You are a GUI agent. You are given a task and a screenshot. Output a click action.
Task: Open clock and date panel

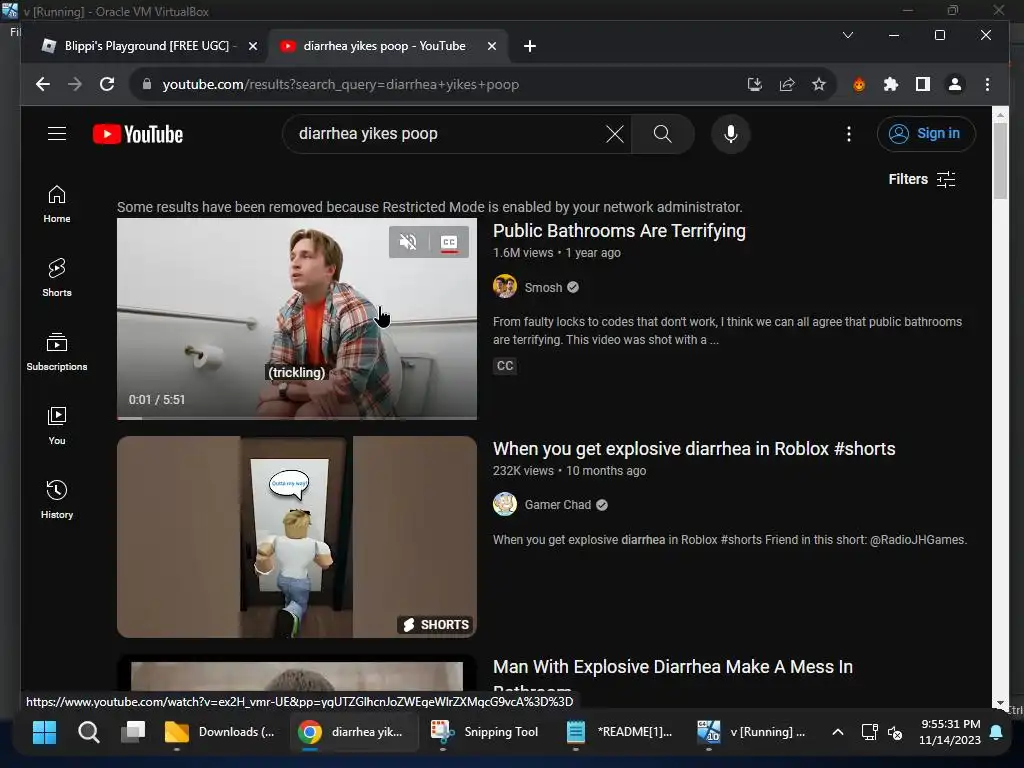950,732
